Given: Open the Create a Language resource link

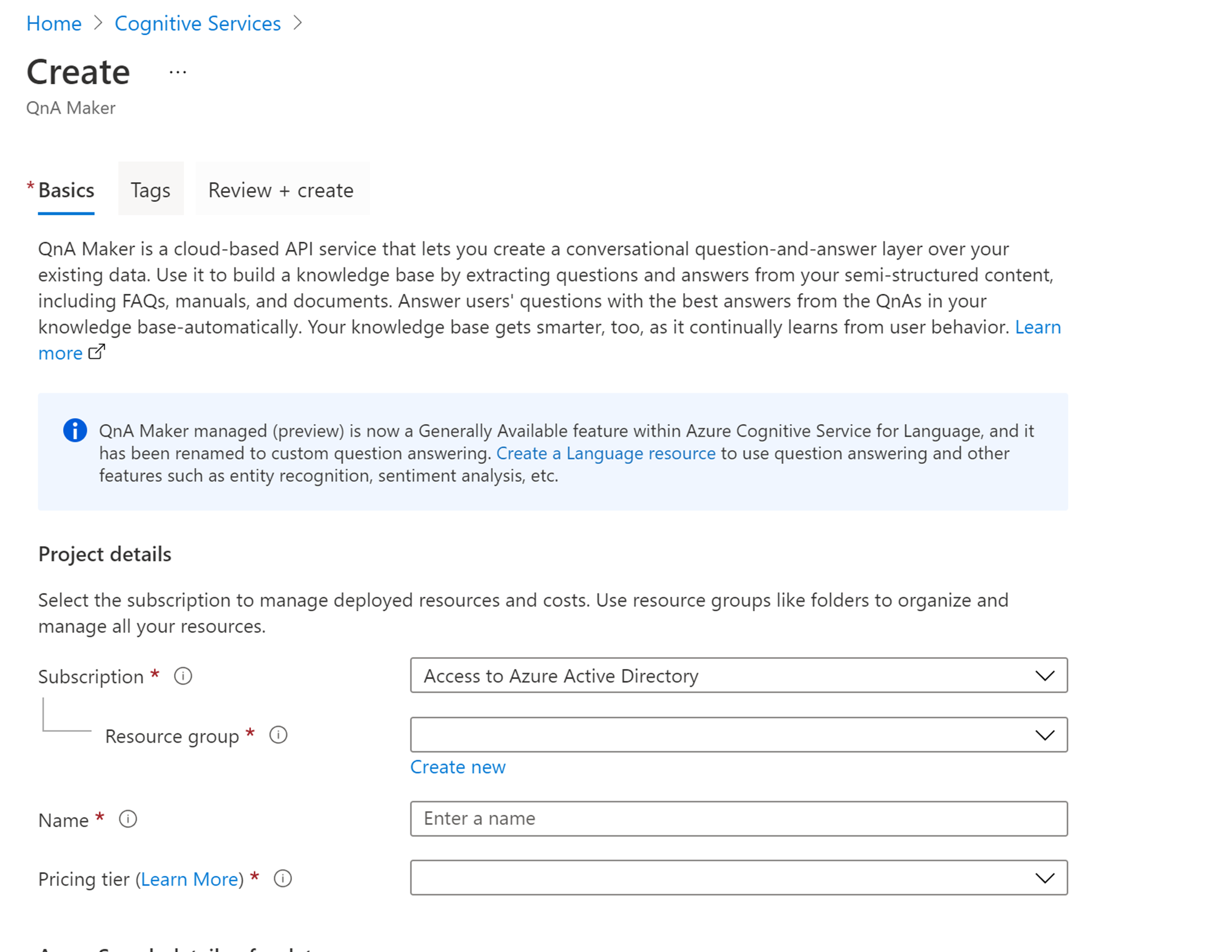Looking at the screenshot, I should pos(606,453).
